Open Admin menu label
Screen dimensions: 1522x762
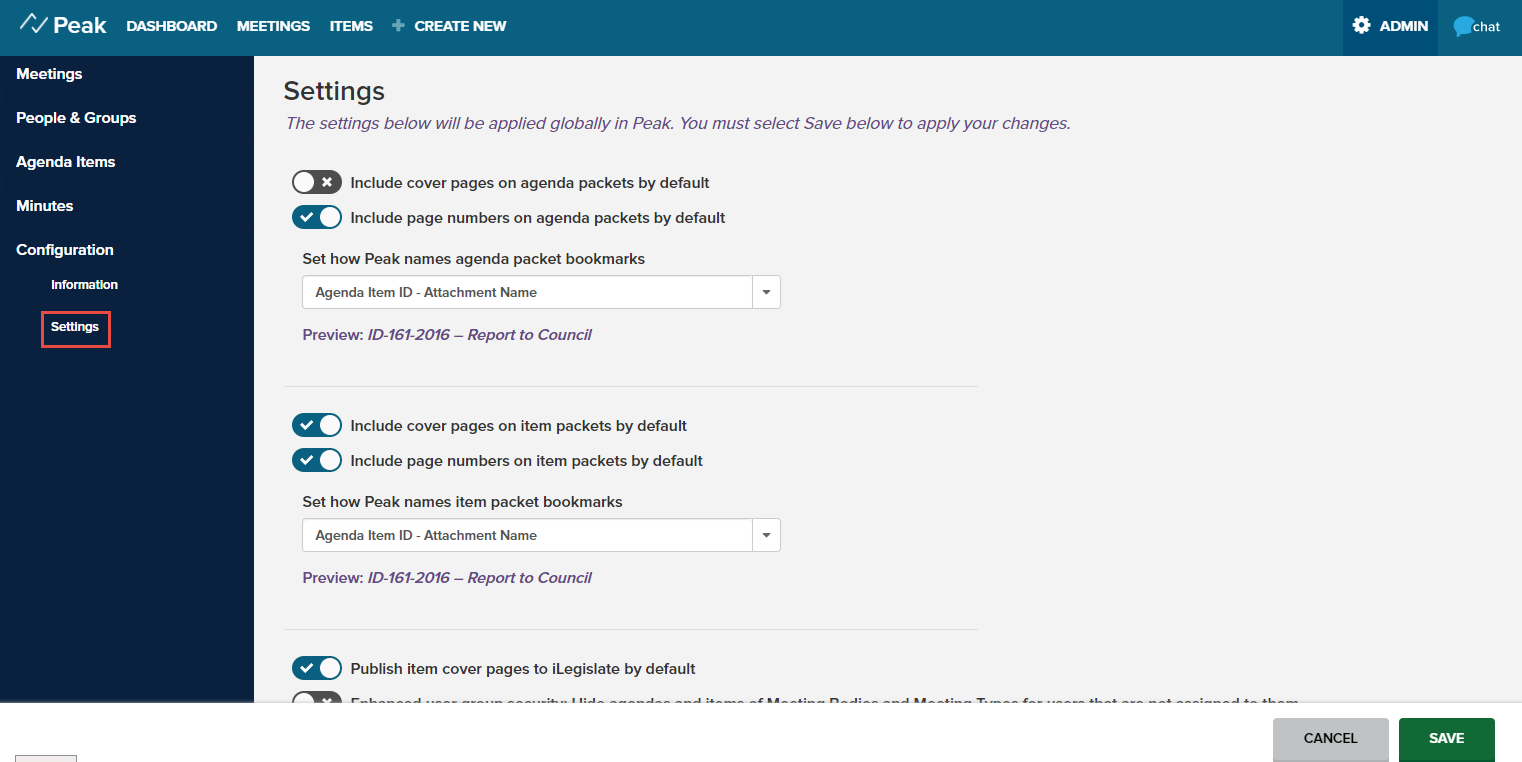click(1404, 26)
